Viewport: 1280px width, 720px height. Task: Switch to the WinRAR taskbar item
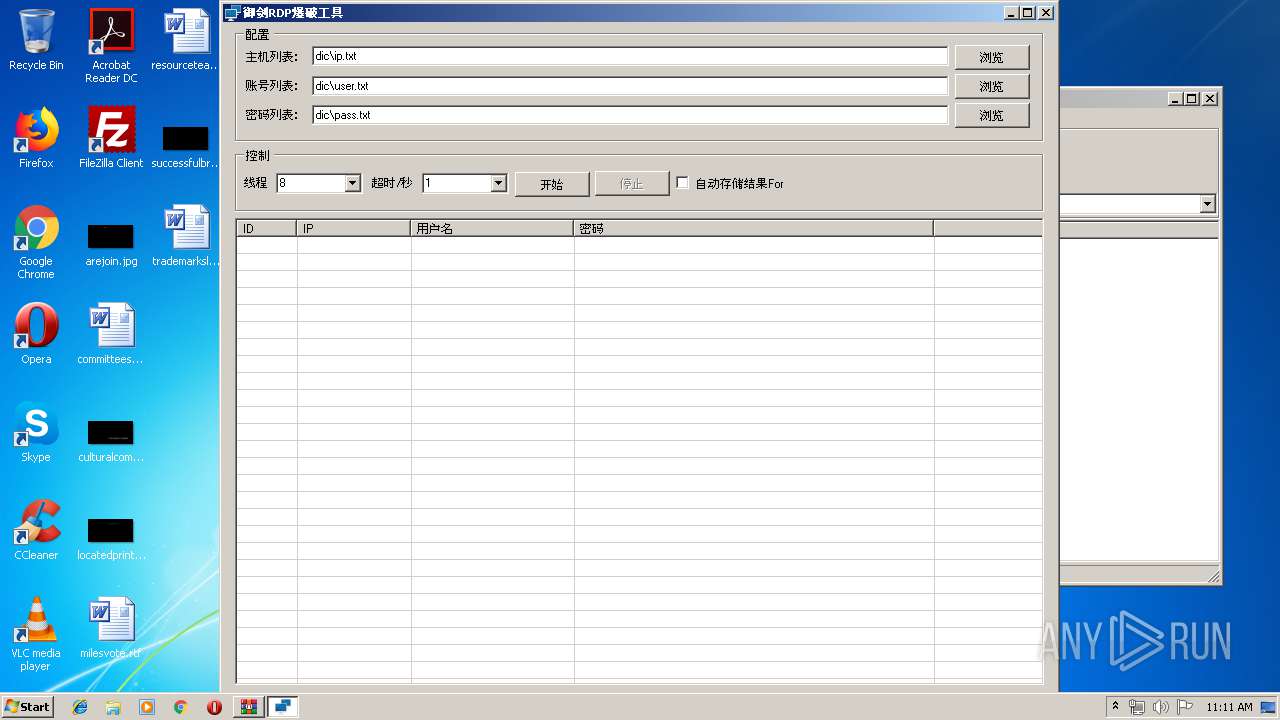(x=249, y=707)
